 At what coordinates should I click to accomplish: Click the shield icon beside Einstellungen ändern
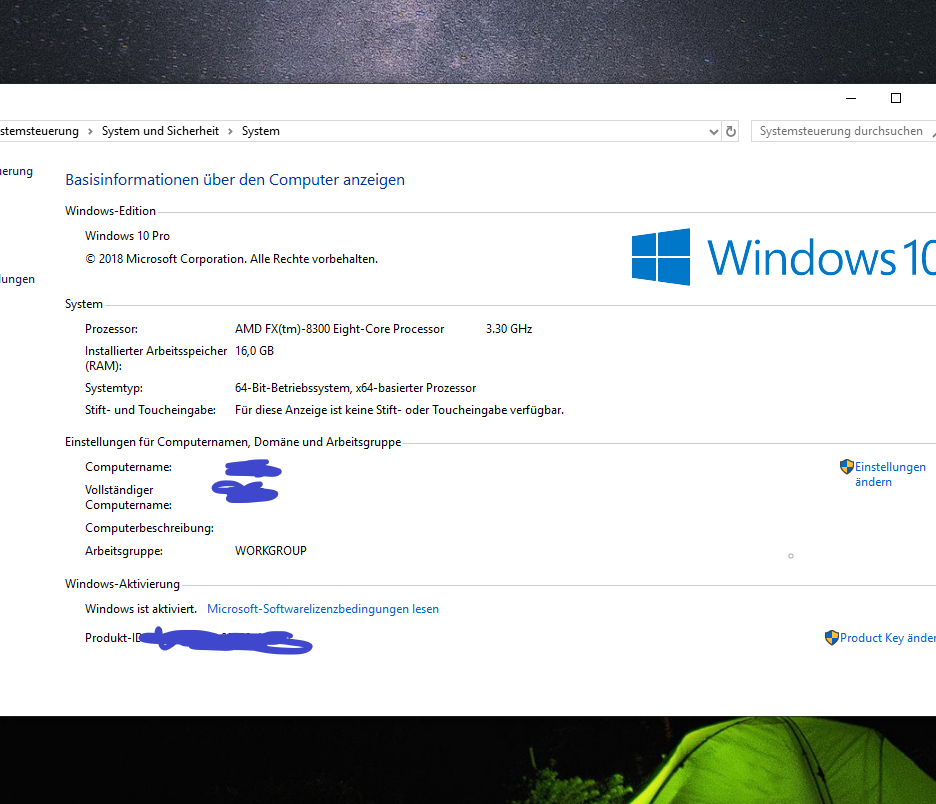point(846,467)
